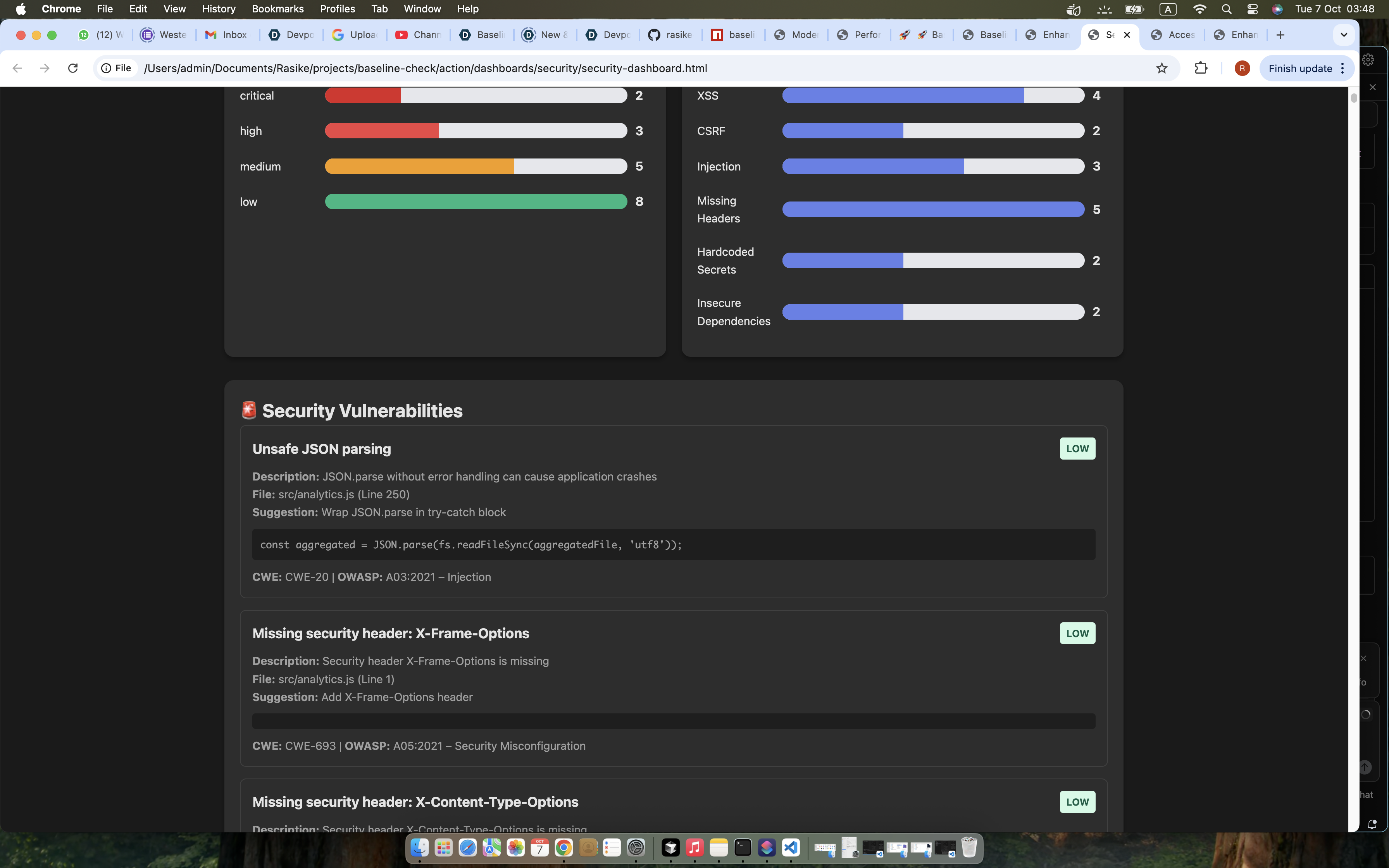1389x868 pixels.
Task: Open the Profiles menu
Action: click(337, 9)
